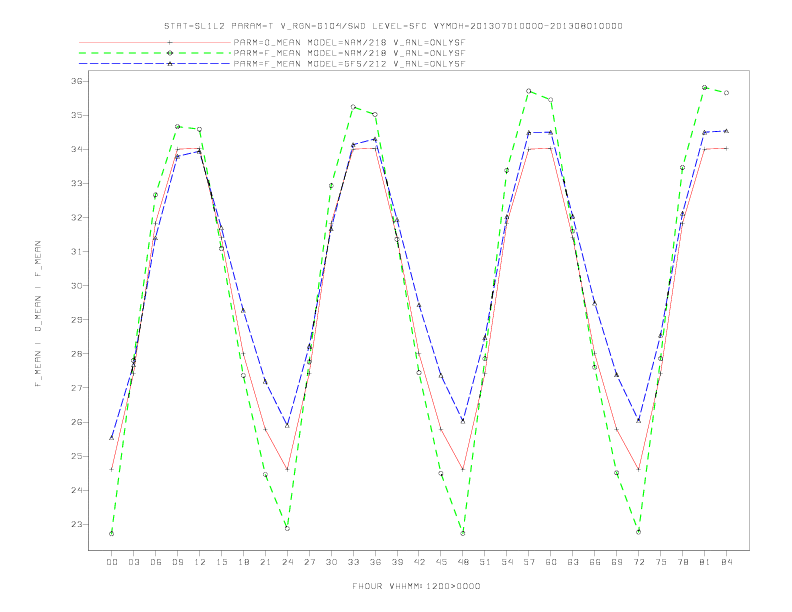Click x-axis forecast hour label 72
The image size is (792, 612).
point(639,562)
